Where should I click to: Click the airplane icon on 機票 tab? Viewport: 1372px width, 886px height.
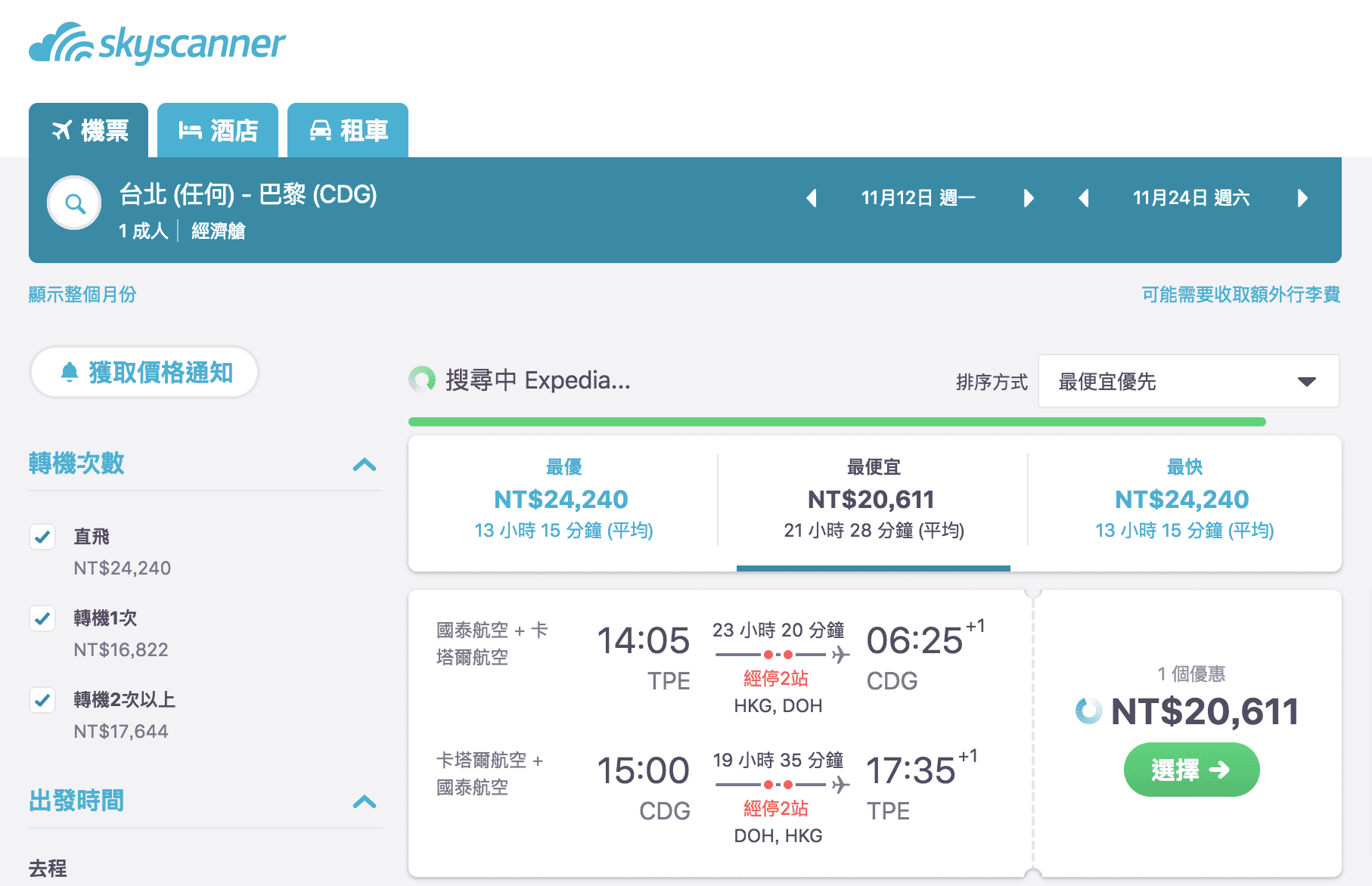tap(62, 130)
